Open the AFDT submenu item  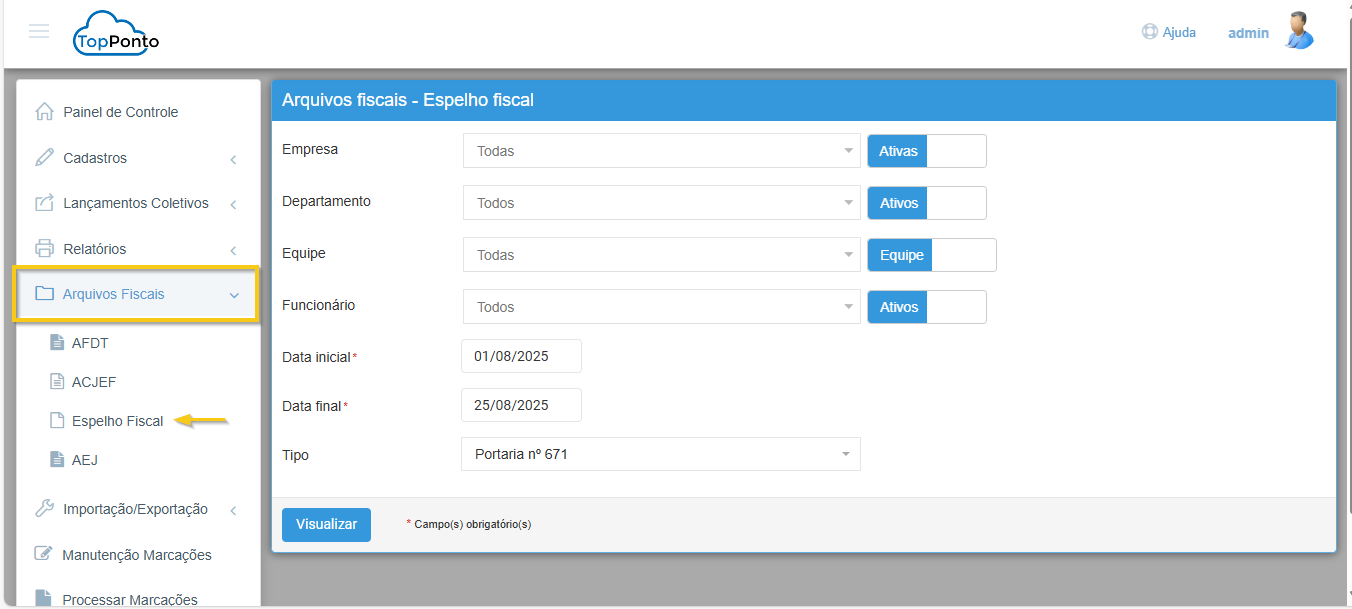click(x=90, y=343)
